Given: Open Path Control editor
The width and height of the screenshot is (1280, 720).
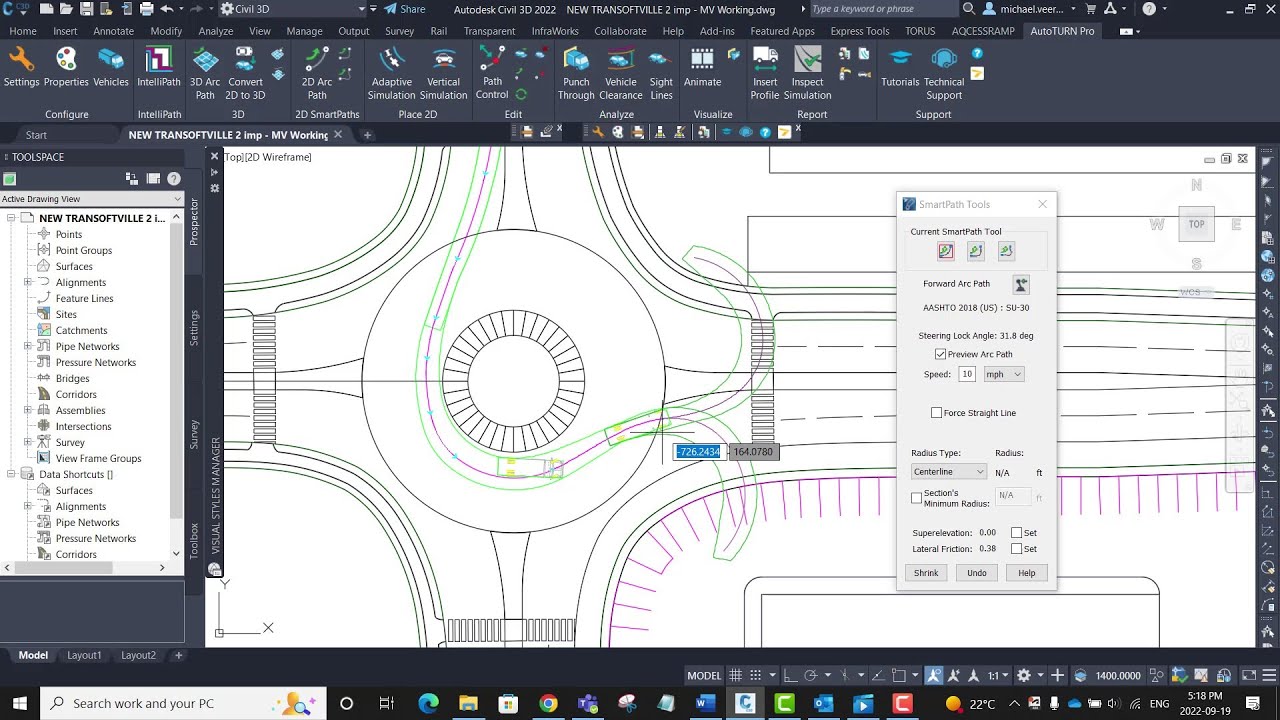Looking at the screenshot, I should point(491,74).
